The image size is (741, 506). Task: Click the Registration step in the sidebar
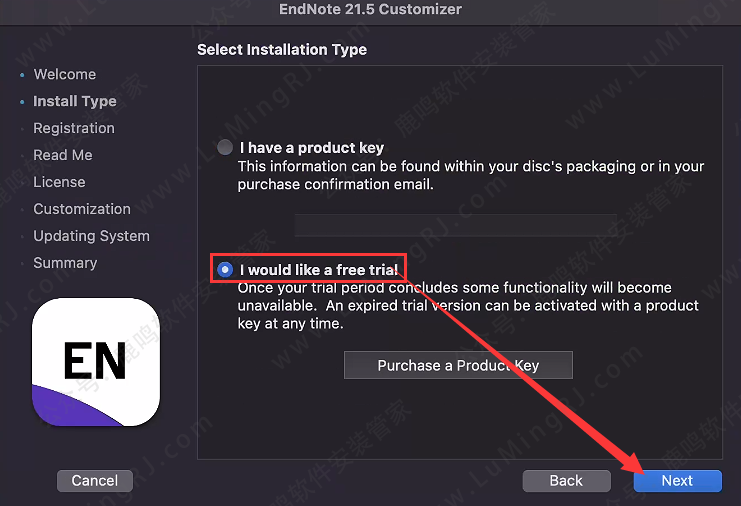pyautogui.click(x=73, y=128)
